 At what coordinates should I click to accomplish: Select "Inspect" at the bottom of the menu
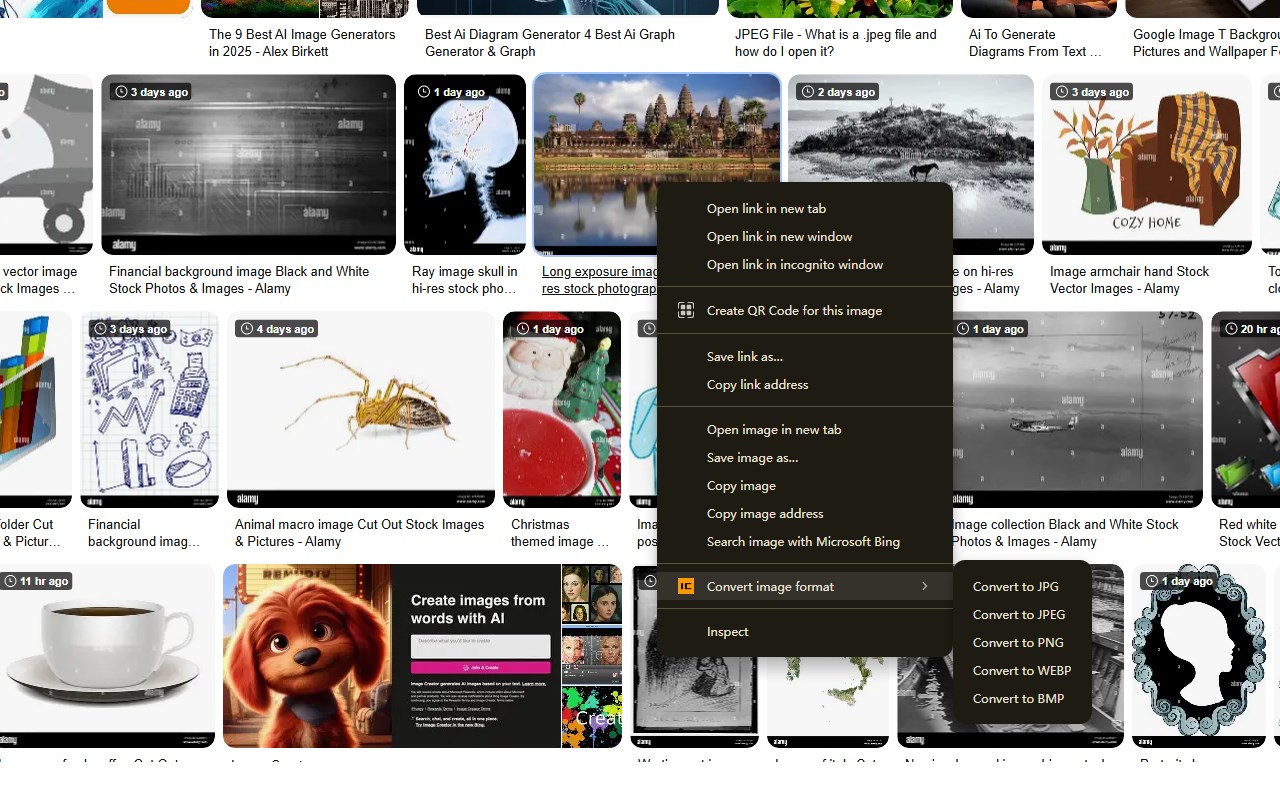coord(727,631)
